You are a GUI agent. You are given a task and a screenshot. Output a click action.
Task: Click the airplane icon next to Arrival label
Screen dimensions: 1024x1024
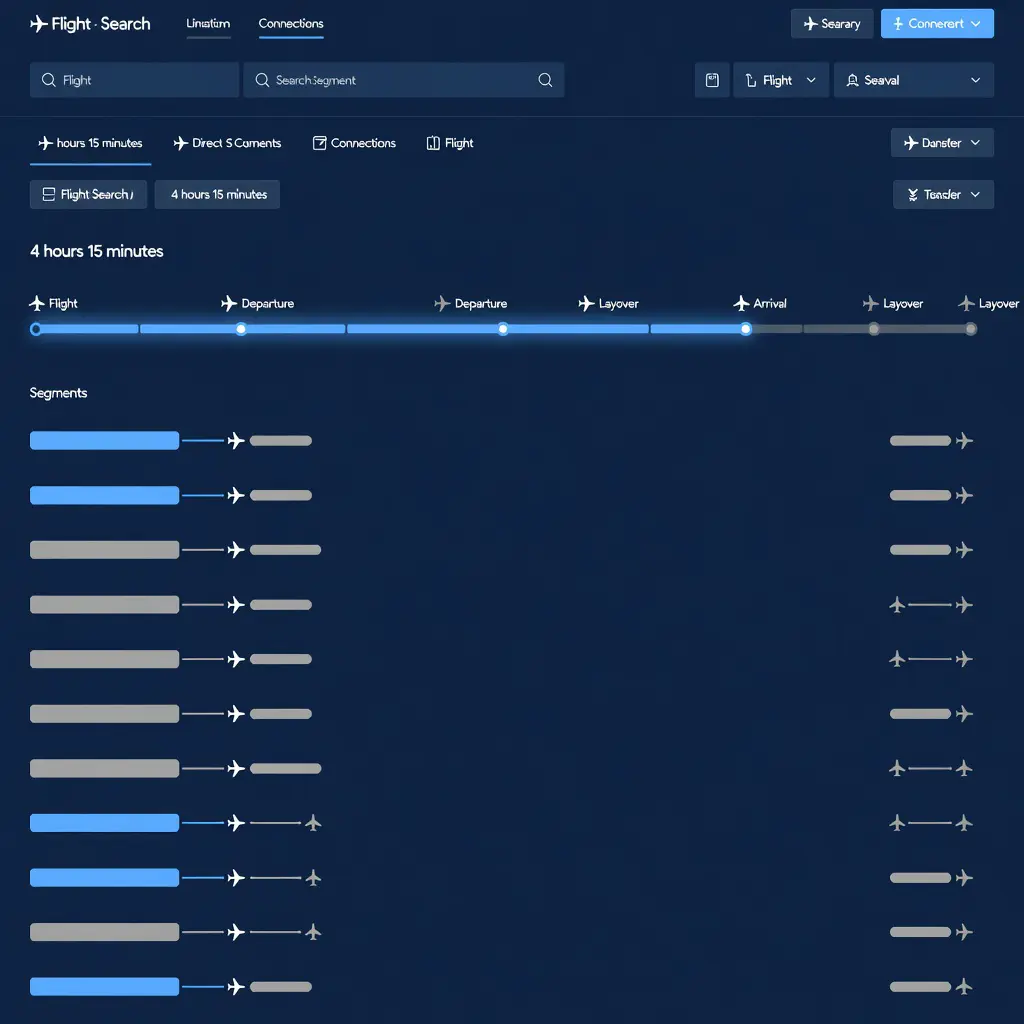pyautogui.click(x=741, y=303)
